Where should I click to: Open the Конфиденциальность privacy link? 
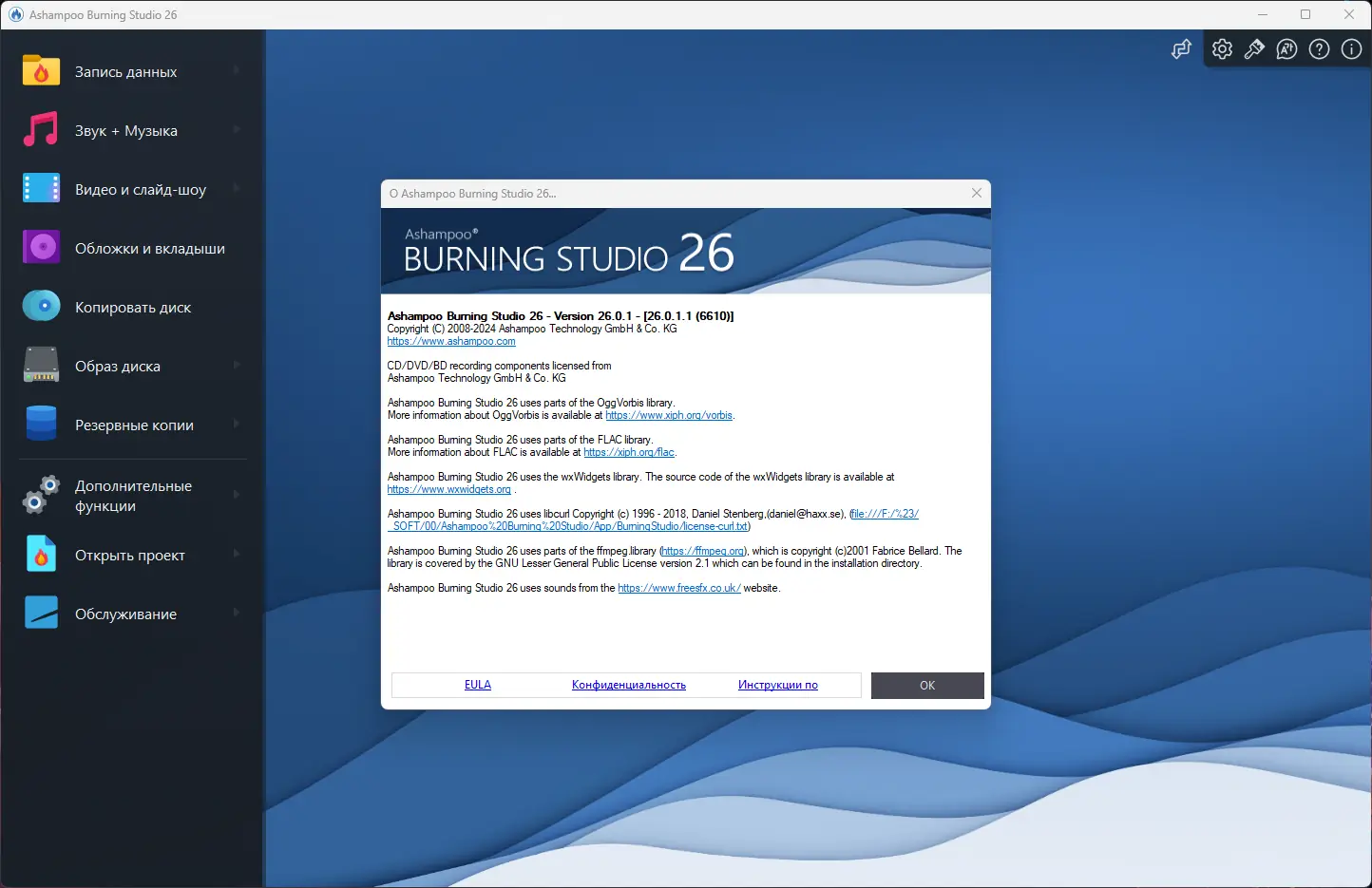(x=629, y=685)
